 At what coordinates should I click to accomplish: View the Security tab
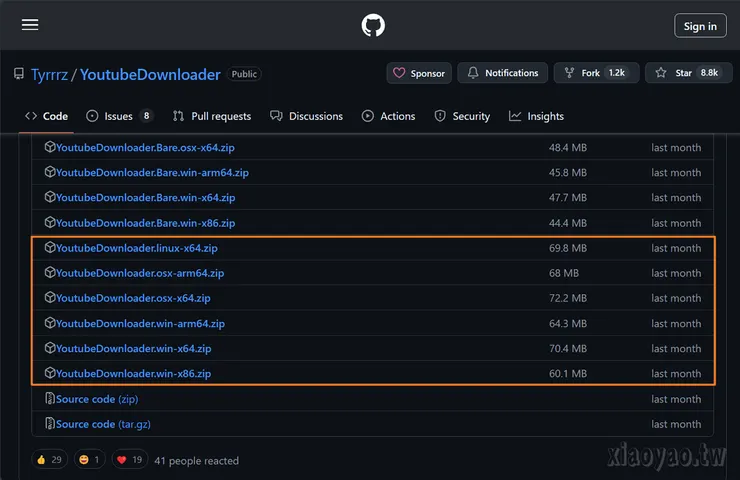click(462, 116)
